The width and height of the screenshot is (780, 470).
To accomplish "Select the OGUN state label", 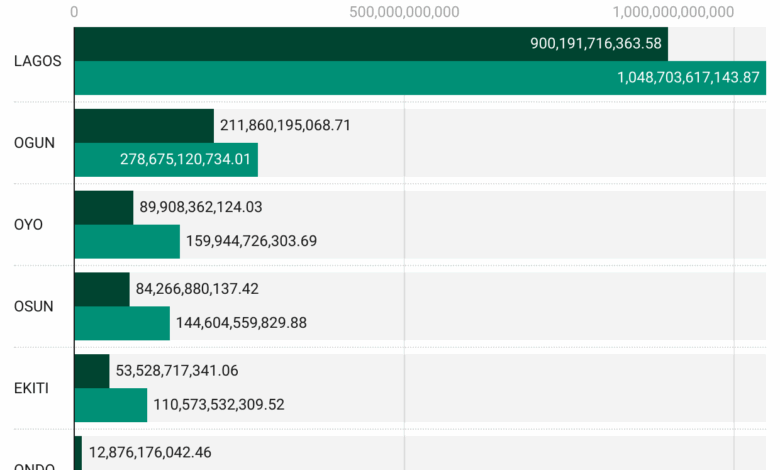I will (34, 143).
